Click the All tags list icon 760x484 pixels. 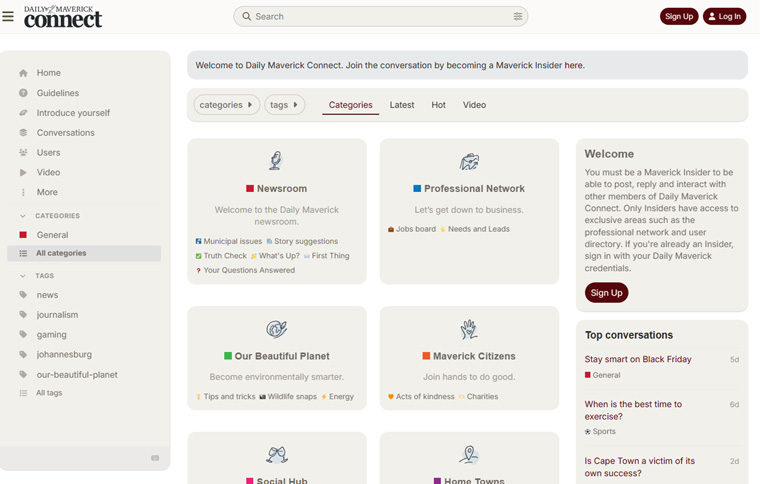23,393
